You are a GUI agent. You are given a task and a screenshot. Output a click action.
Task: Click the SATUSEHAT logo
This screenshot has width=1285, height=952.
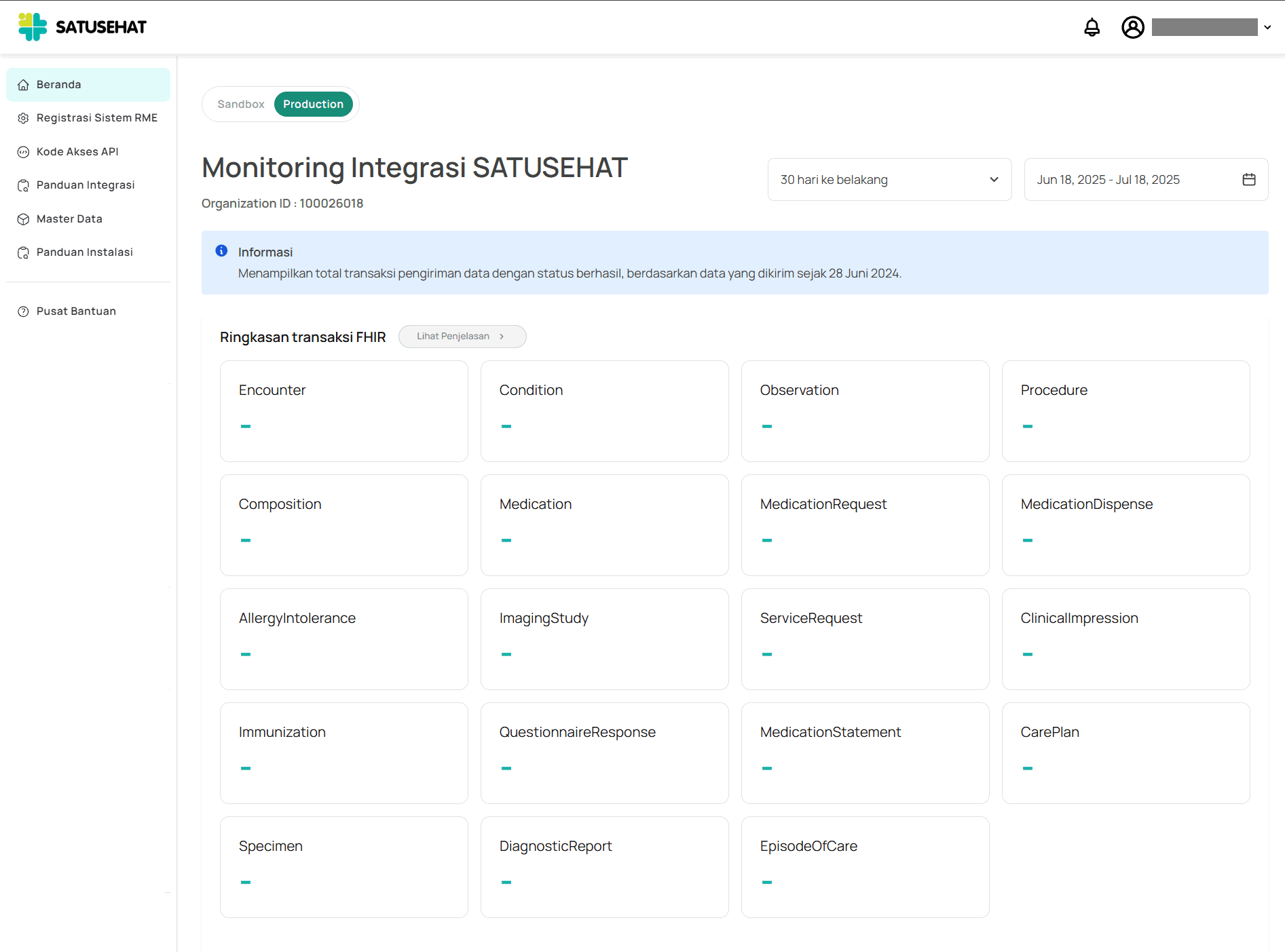pyautogui.click(x=81, y=26)
